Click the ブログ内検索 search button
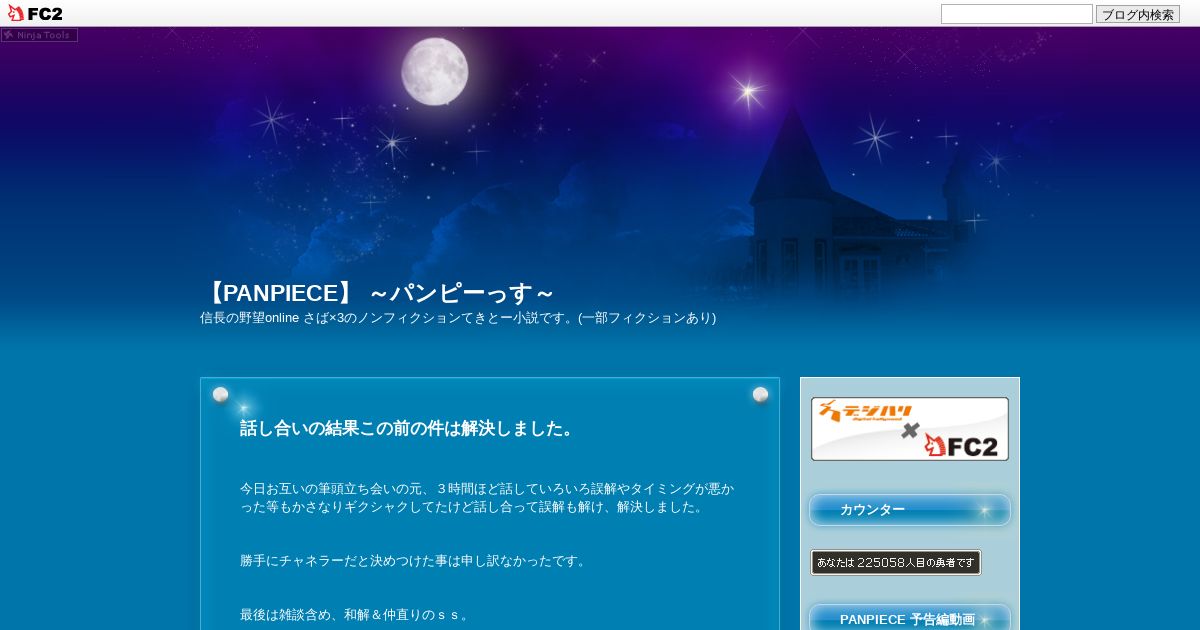 (1137, 14)
